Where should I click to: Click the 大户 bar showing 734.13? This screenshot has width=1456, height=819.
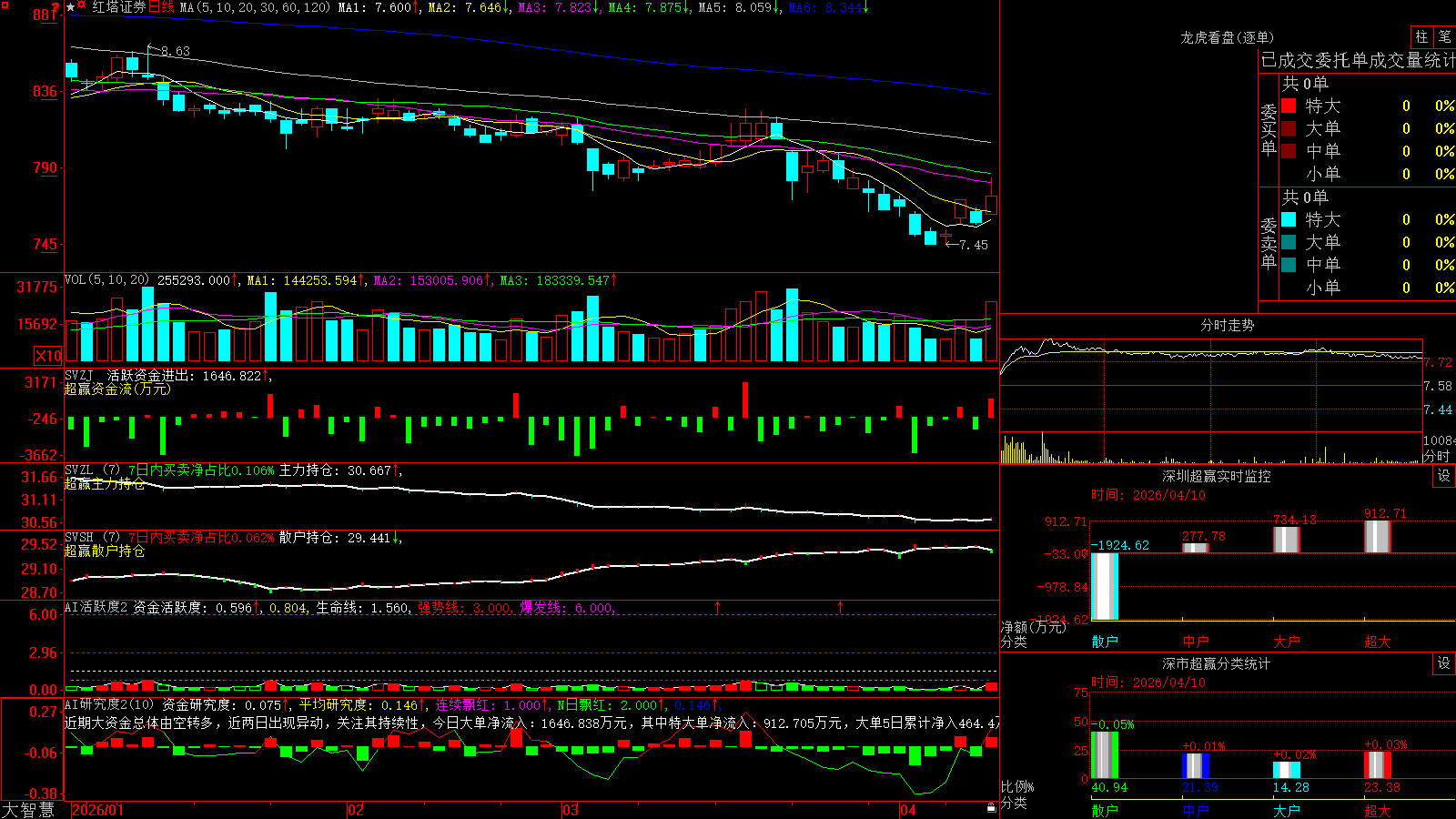click(1287, 540)
